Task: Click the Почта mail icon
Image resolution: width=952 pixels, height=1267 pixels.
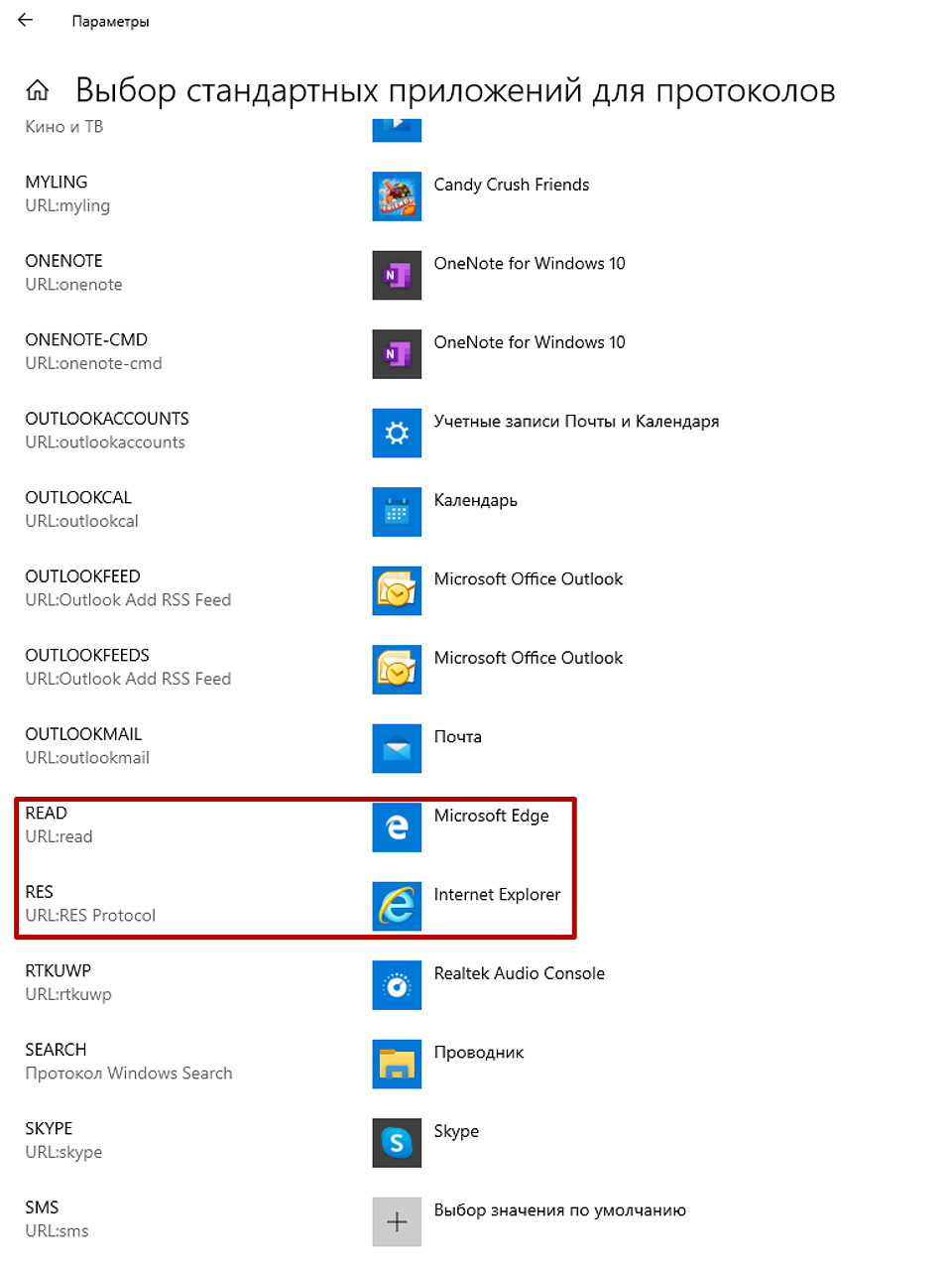Action: click(397, 748)
